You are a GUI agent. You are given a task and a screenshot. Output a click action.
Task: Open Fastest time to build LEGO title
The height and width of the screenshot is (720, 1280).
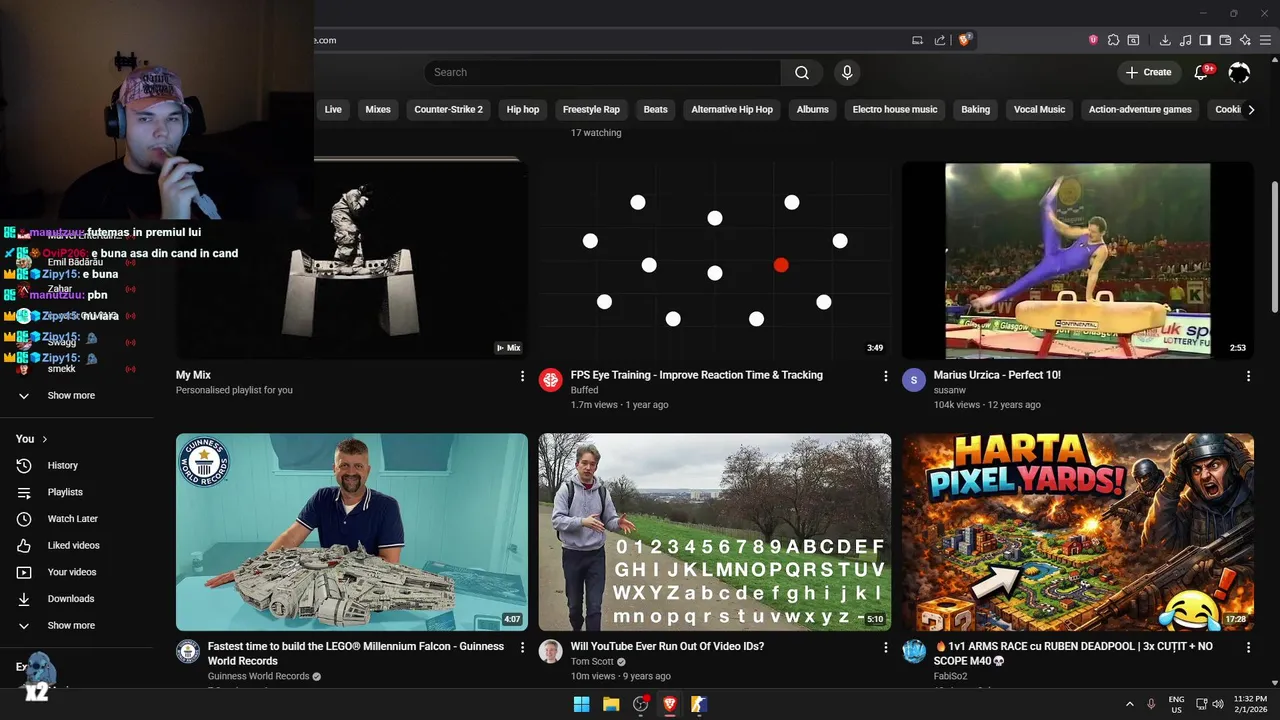tap(356, 654)
